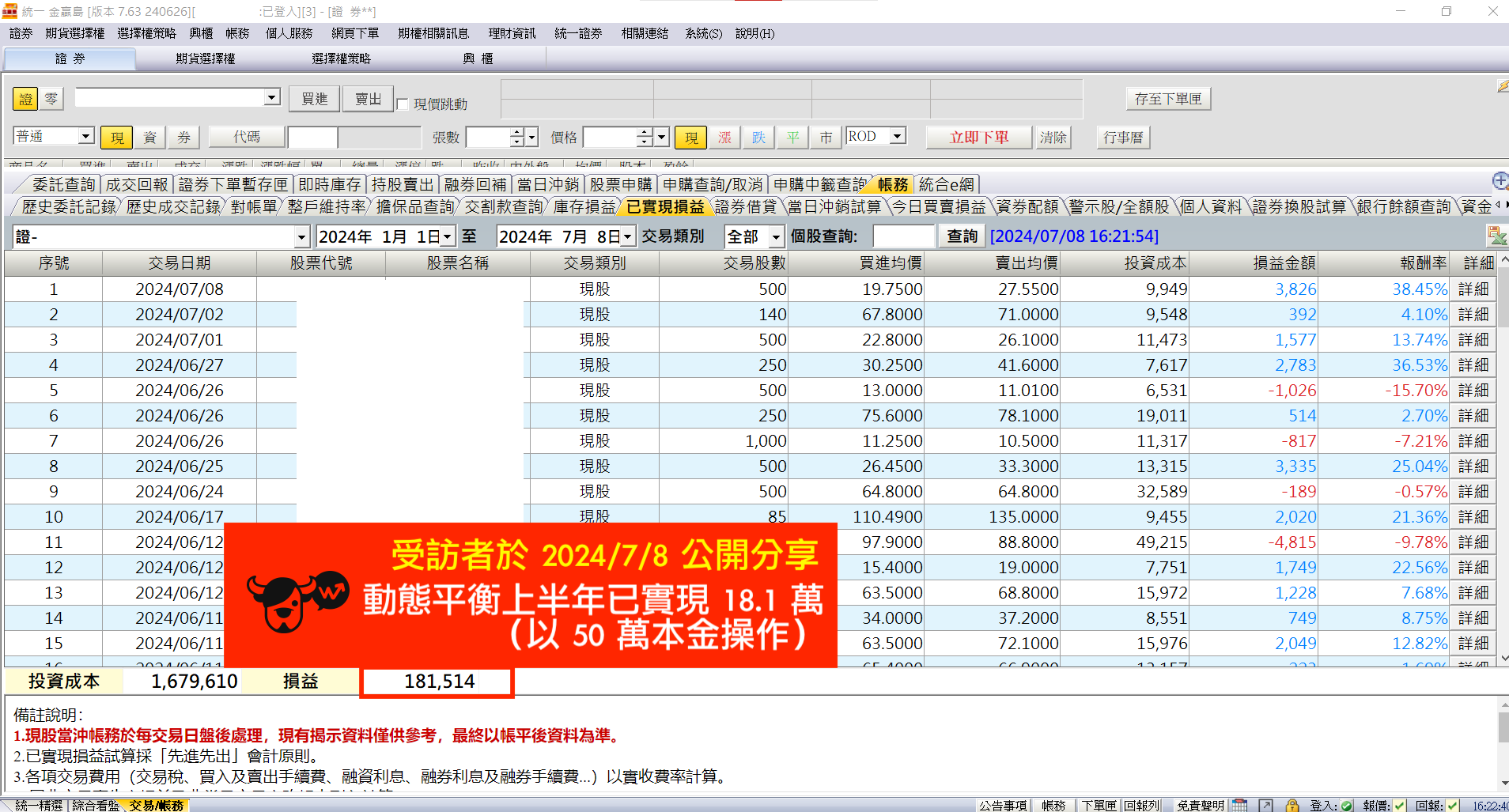Set price to 漲 limit-up
Viewport: 1509px width, 812px height.
(724, 138)
